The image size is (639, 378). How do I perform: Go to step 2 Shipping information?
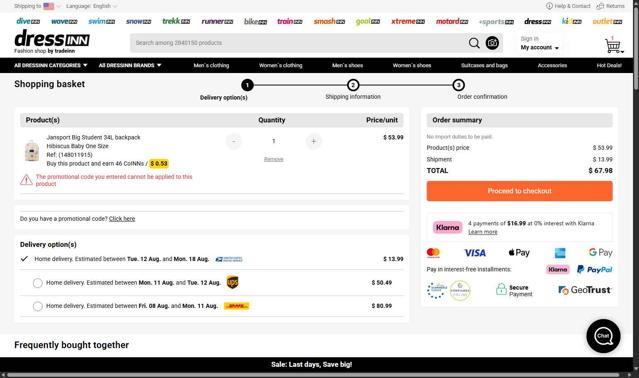pos(353,85)
